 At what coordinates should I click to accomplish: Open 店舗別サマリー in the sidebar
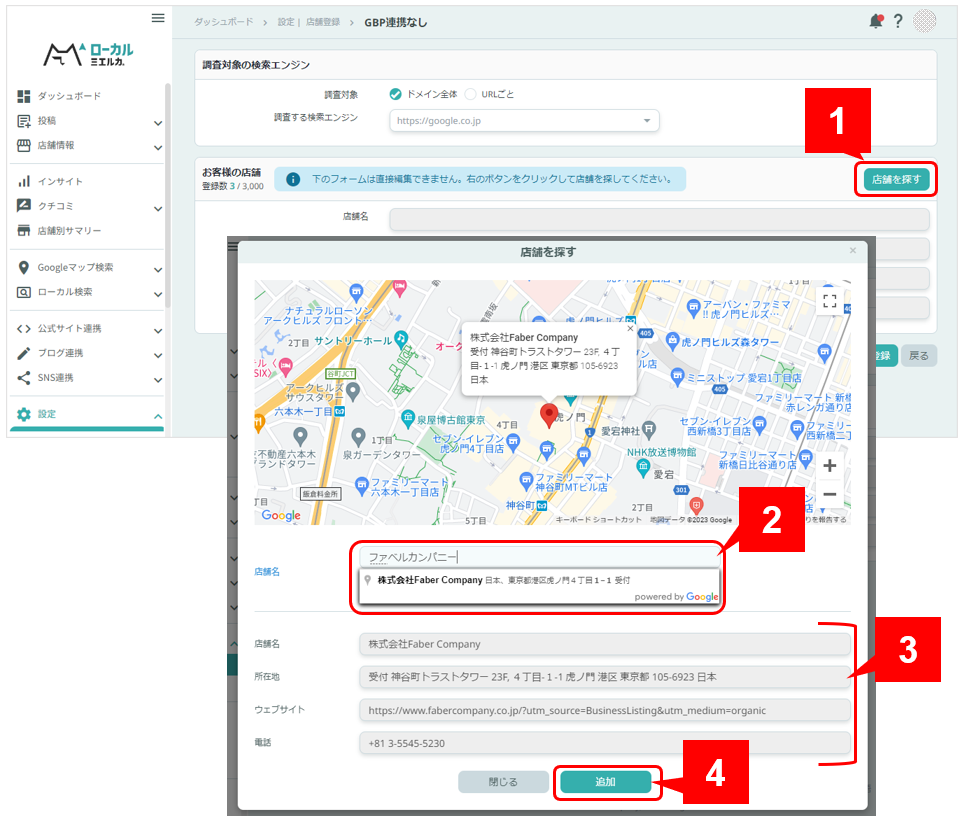tap(69, 231)
